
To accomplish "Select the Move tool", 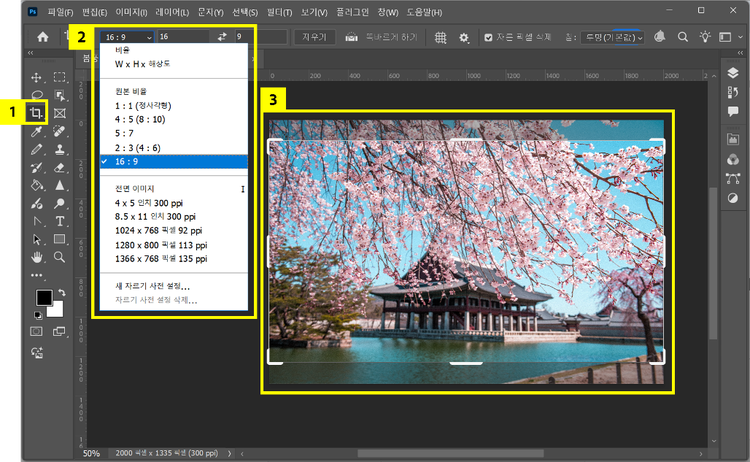I will (37, 77).
